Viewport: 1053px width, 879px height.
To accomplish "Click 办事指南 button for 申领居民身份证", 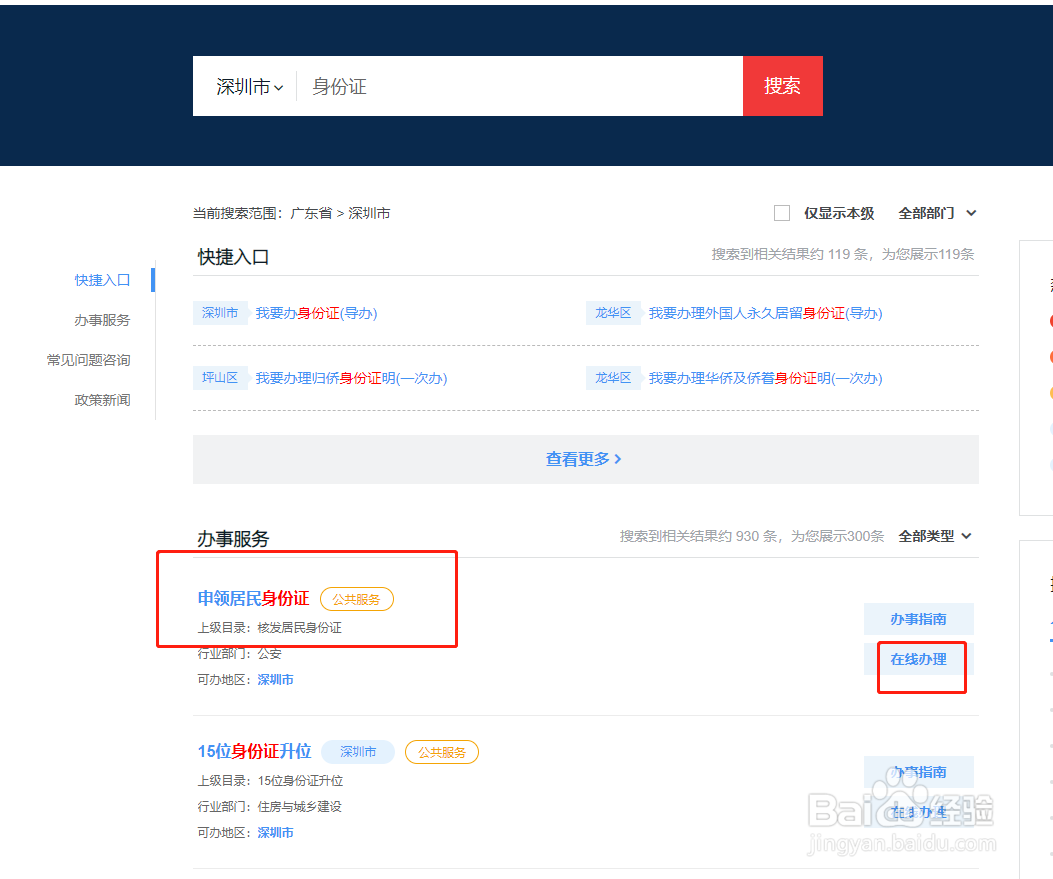I will coord(918,619).
